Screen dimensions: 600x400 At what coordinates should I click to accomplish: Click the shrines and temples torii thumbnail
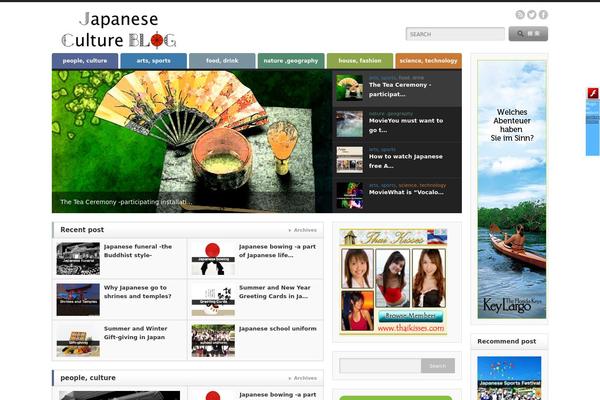tap(78, 299)
